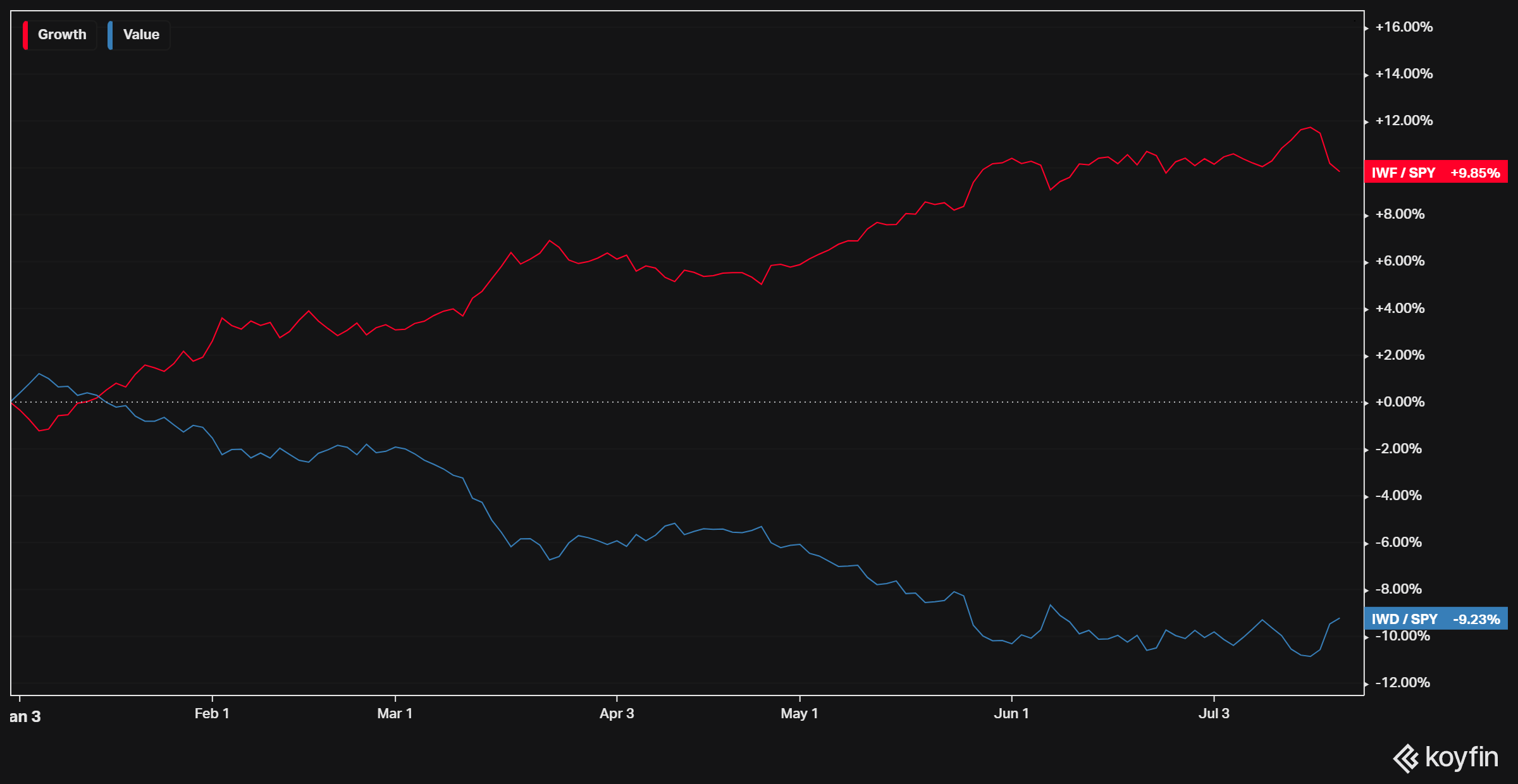This screenshot has width=1518, height=784.
Task: Click the IWF / SPY +9.85% label
Action: pos(1435,173)
